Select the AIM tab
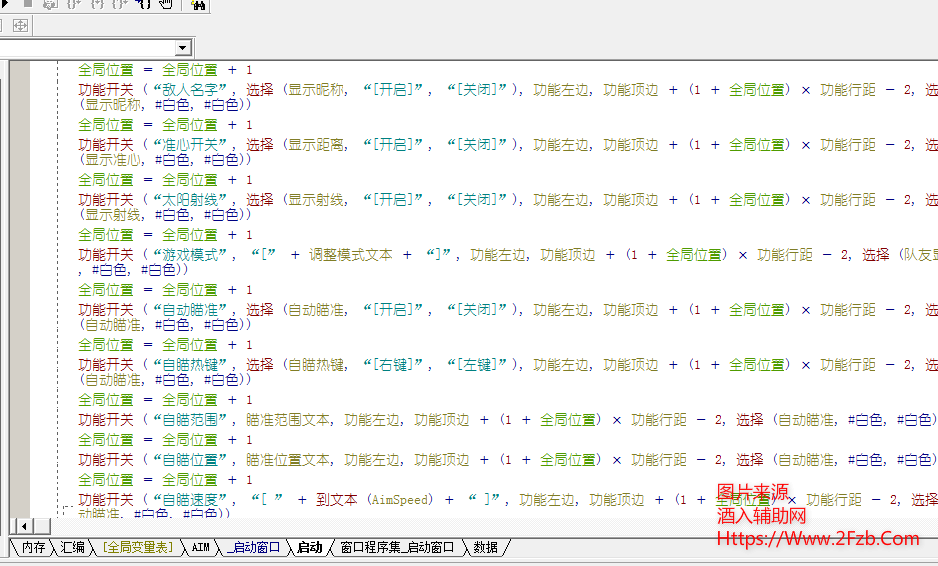 pos(201,548)
